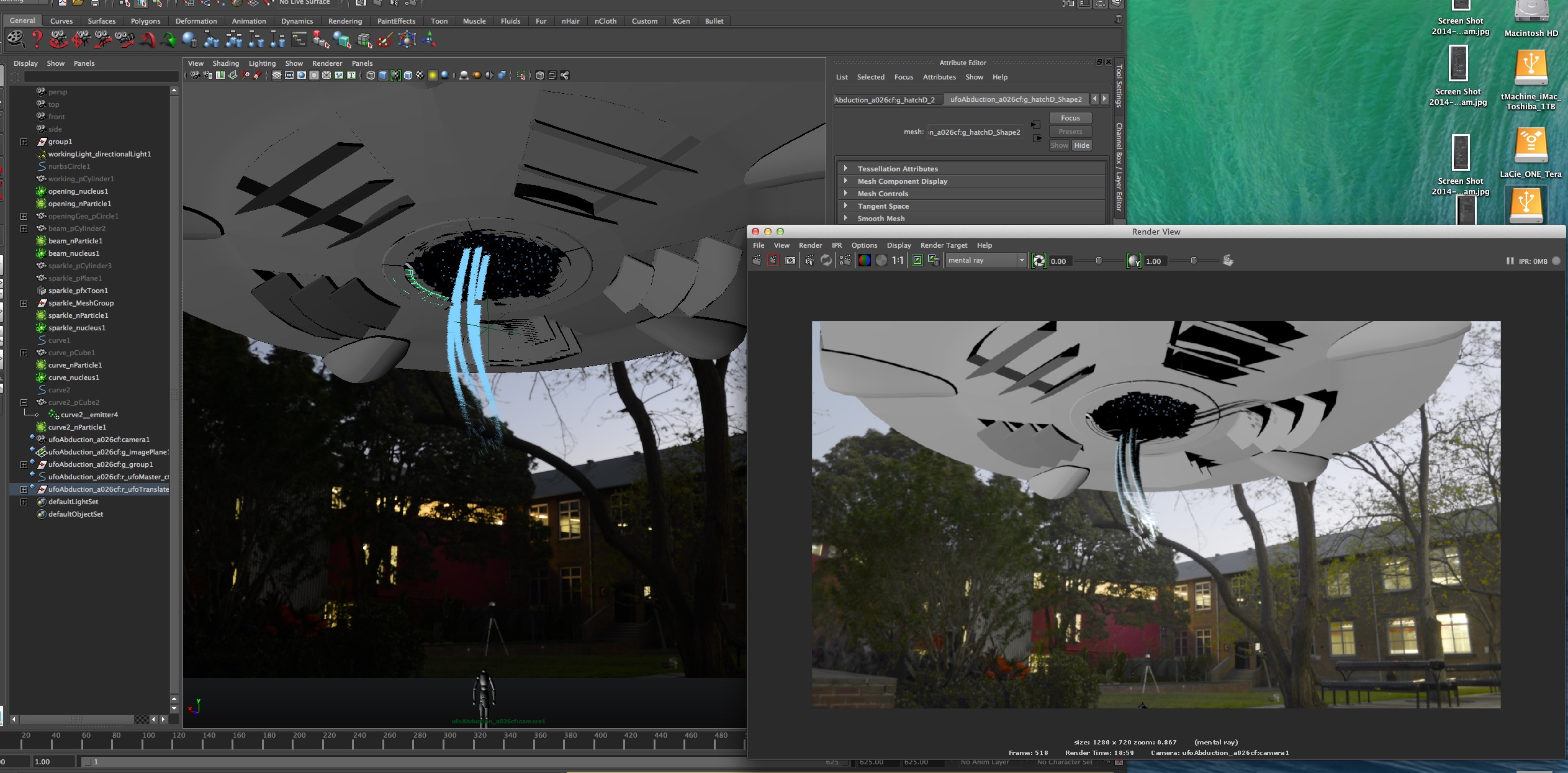Toggle the wireframe cube display in viewport toolbar
The image size is (1568, 773).
click(371, 75)
